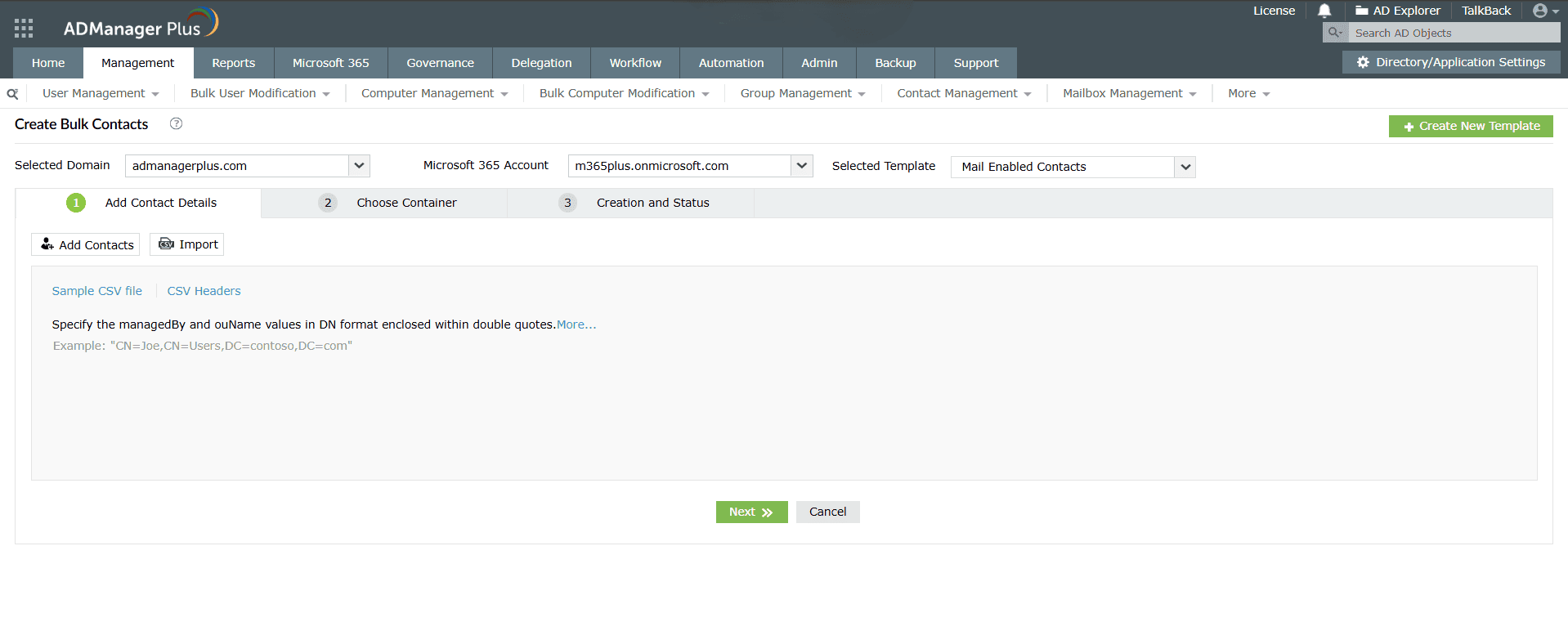Open the Selected Template dropdown
This screenshot has height=622, width=1568.
tap(1073, 167)
